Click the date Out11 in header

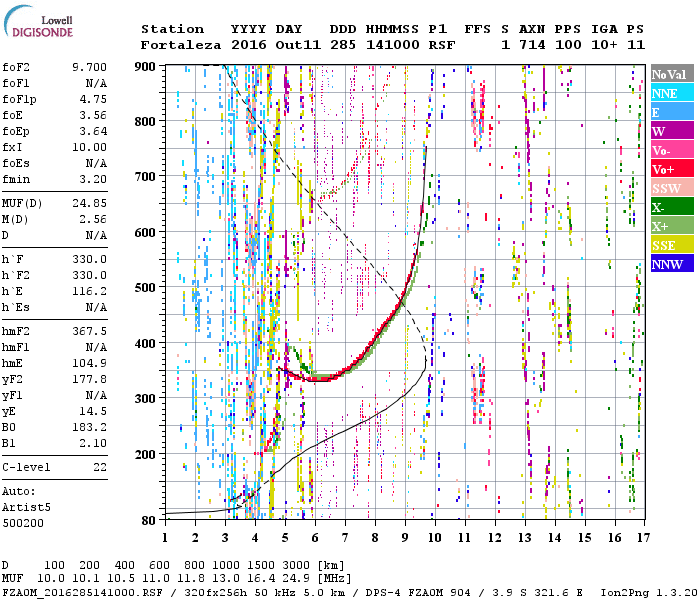click(x=298, y=45)
